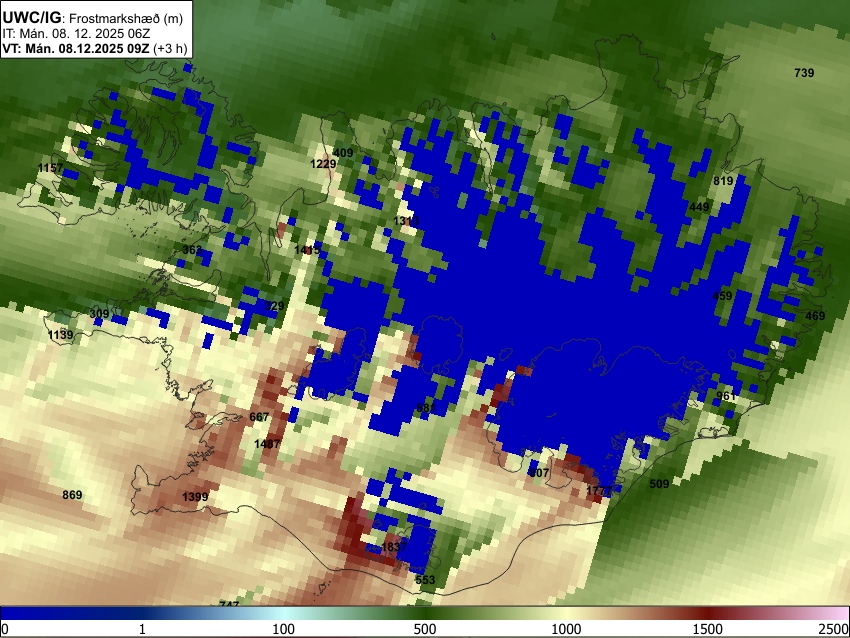Click the 509 value label
This screenshot has height=638, width=850.
[659, 484]
